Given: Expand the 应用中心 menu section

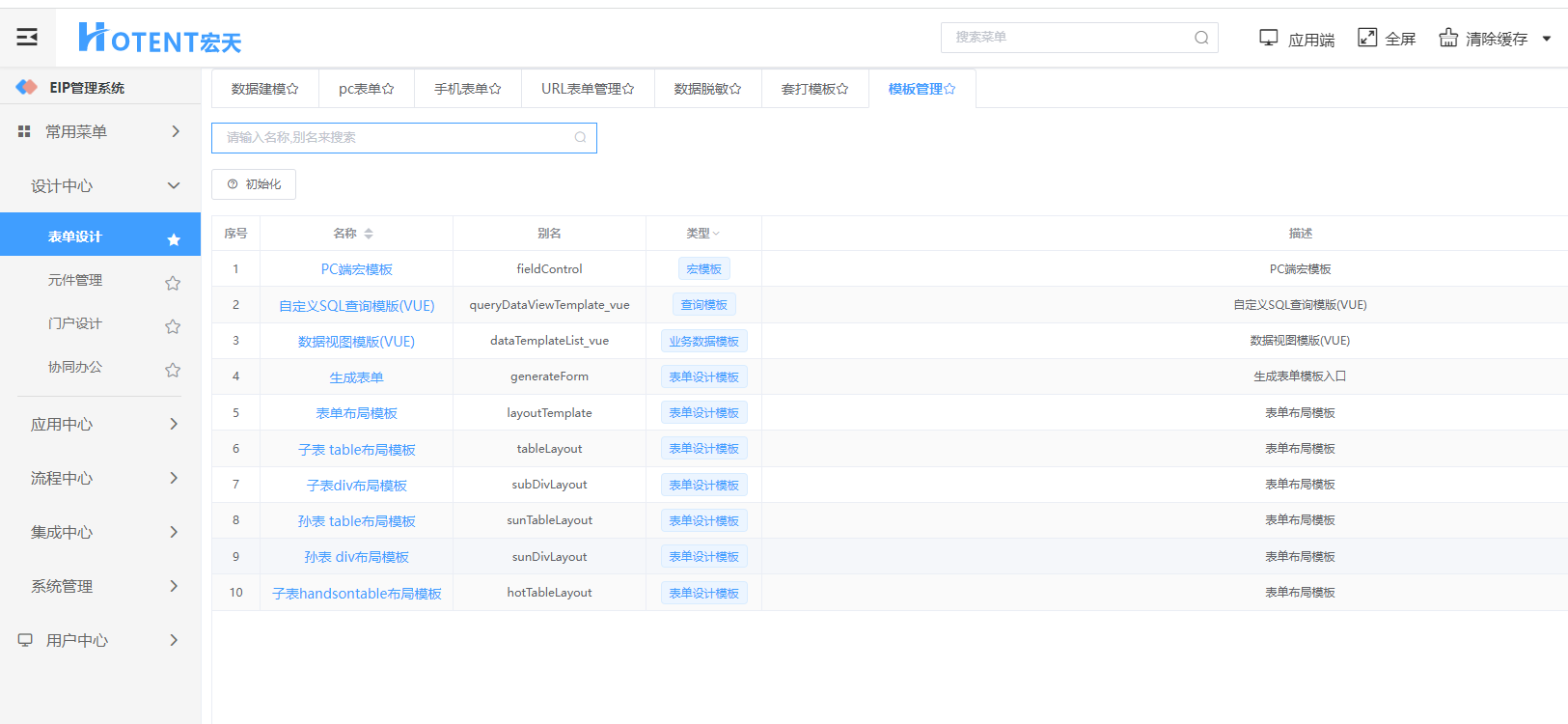Looking at the screenshot, I should [174, 424].
